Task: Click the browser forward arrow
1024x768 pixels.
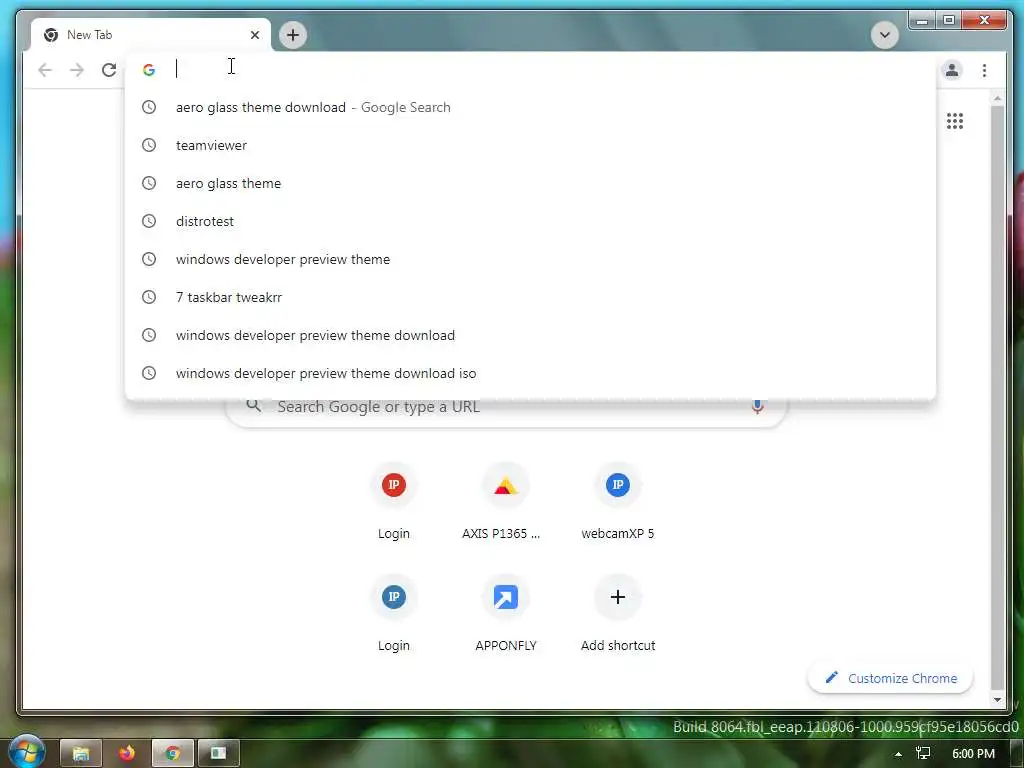Action: point(76,70)
